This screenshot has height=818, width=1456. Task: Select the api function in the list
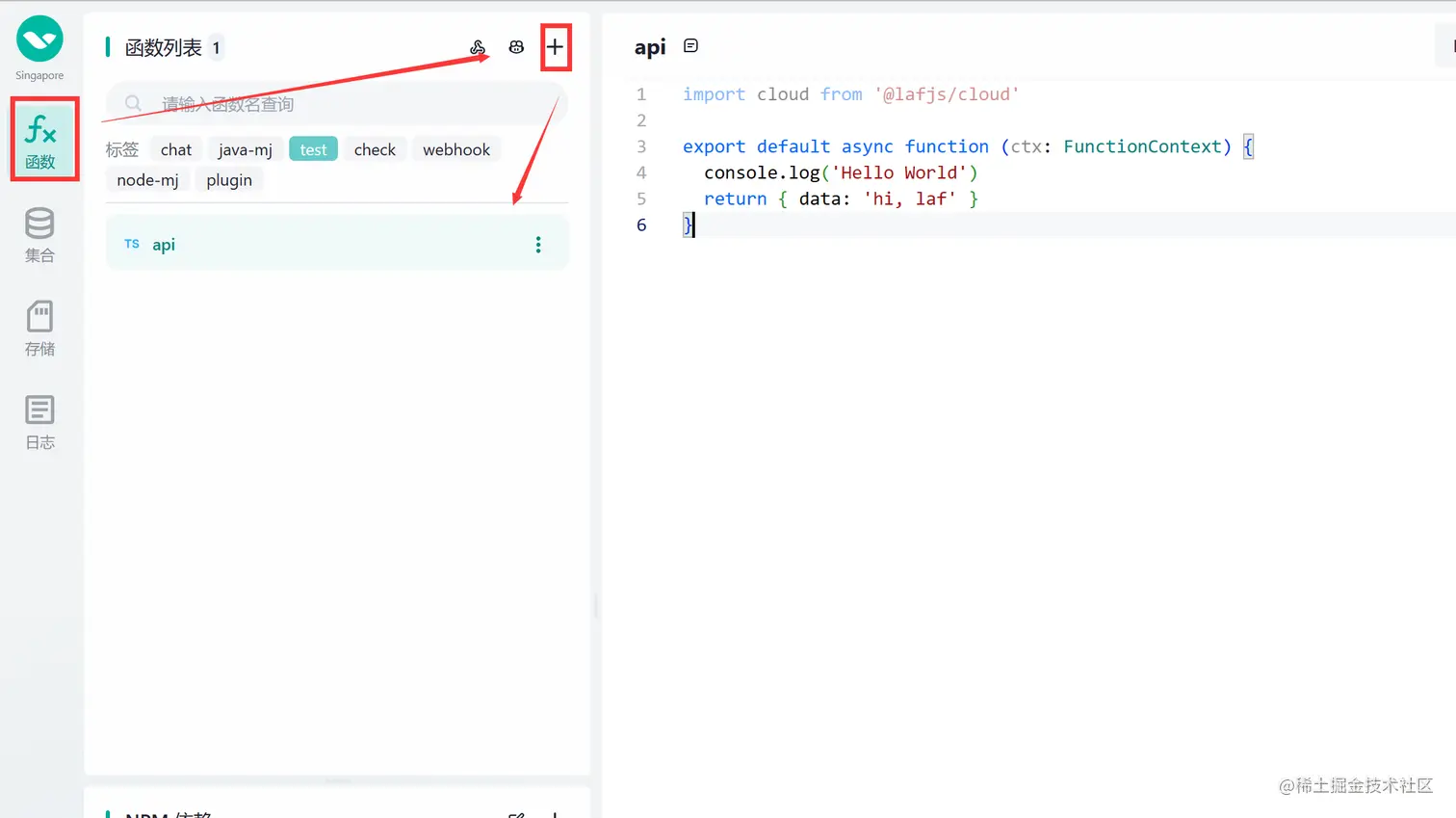pyautogui.click(x=337, y=244)
